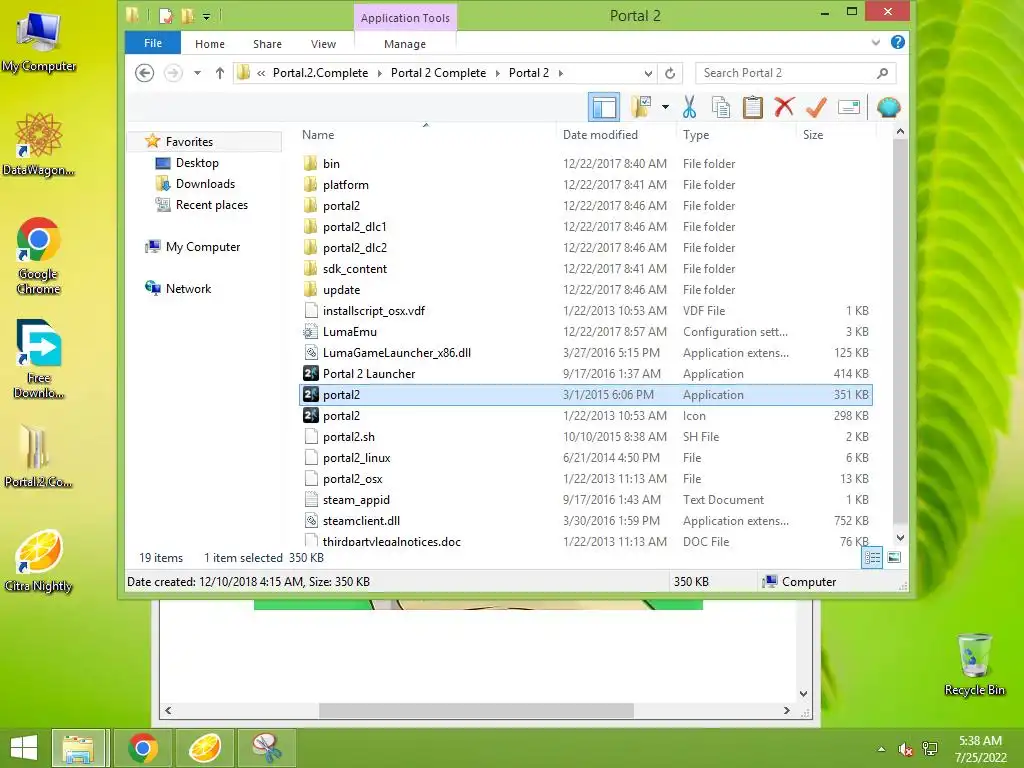Click the file list scroll down arrow
Image resolution: width=1024 pixels, height=768 pixels.
(x=900, y=537)
